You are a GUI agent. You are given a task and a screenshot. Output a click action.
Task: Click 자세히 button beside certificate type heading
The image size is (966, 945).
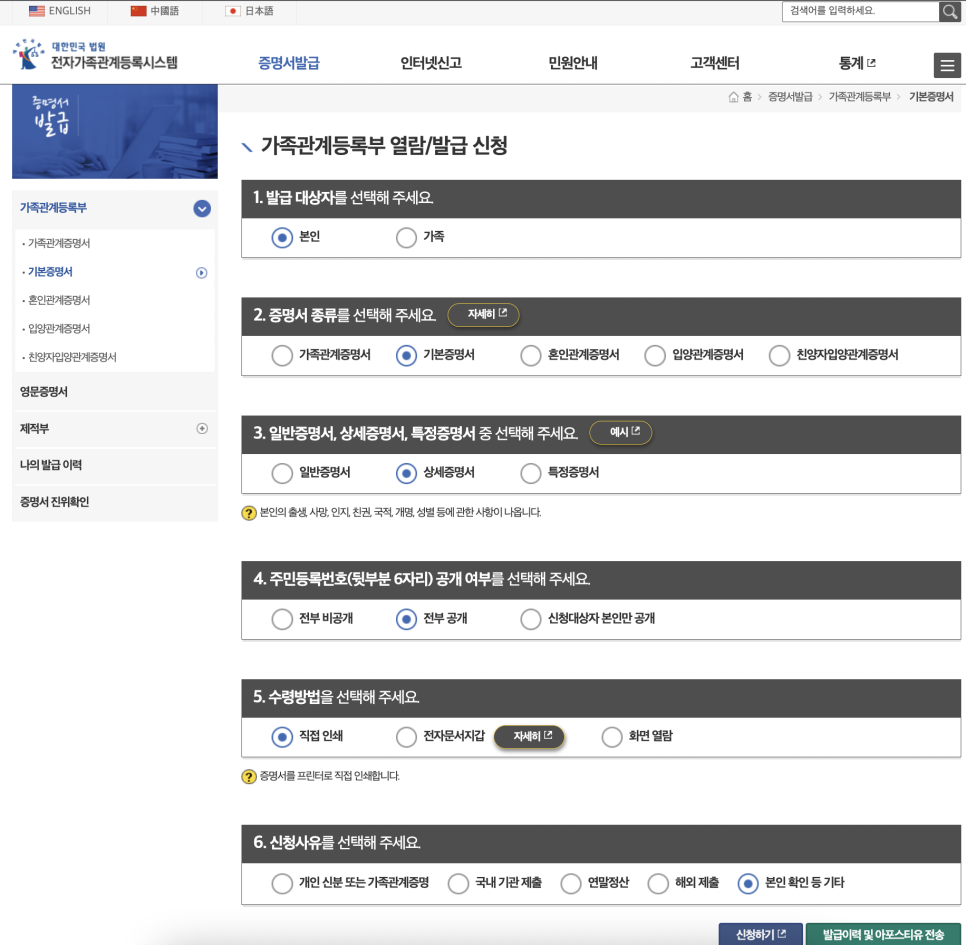click(484, 315)
